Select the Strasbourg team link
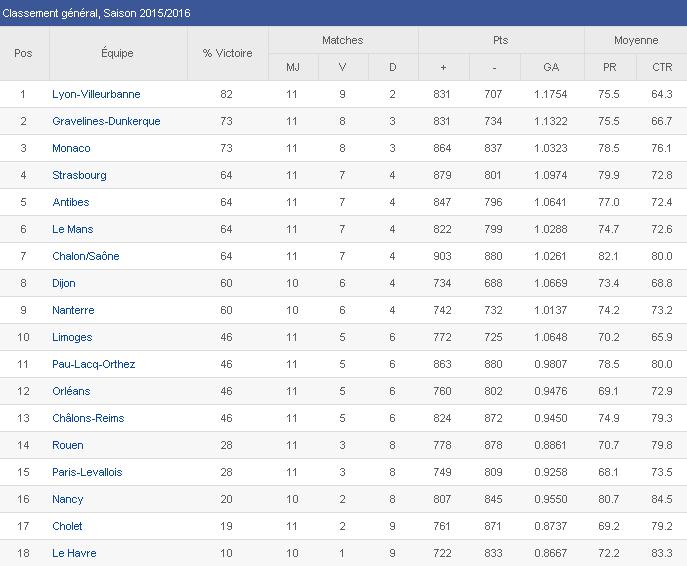687x566 pixels. pyautogui.click(x=79, y=175)
